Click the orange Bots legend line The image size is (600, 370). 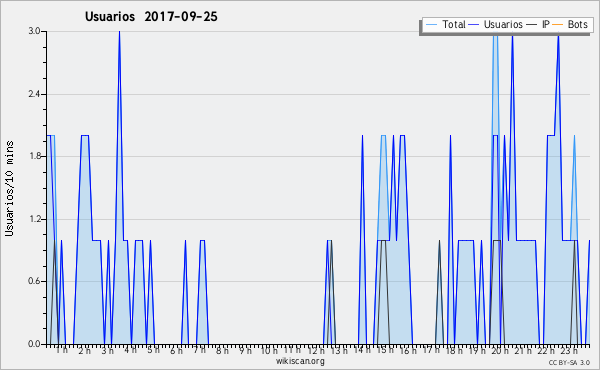(x=558, y=25)
